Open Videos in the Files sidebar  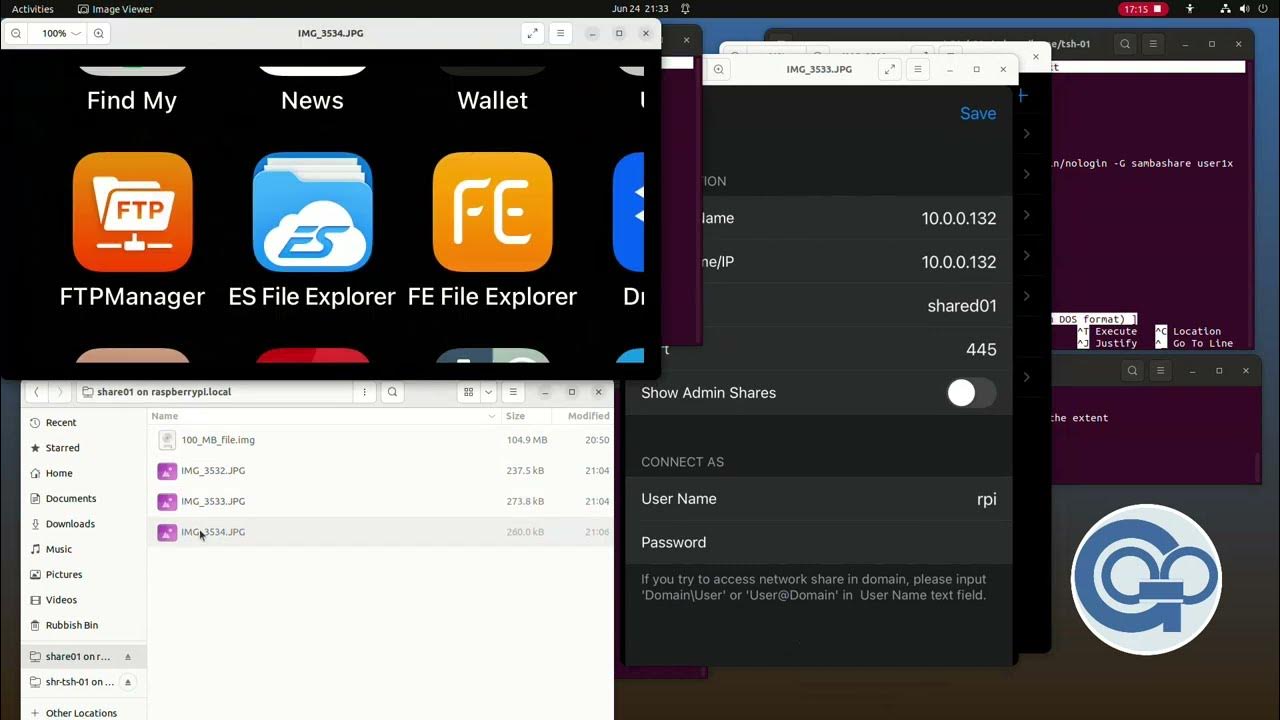pos(84,600)
